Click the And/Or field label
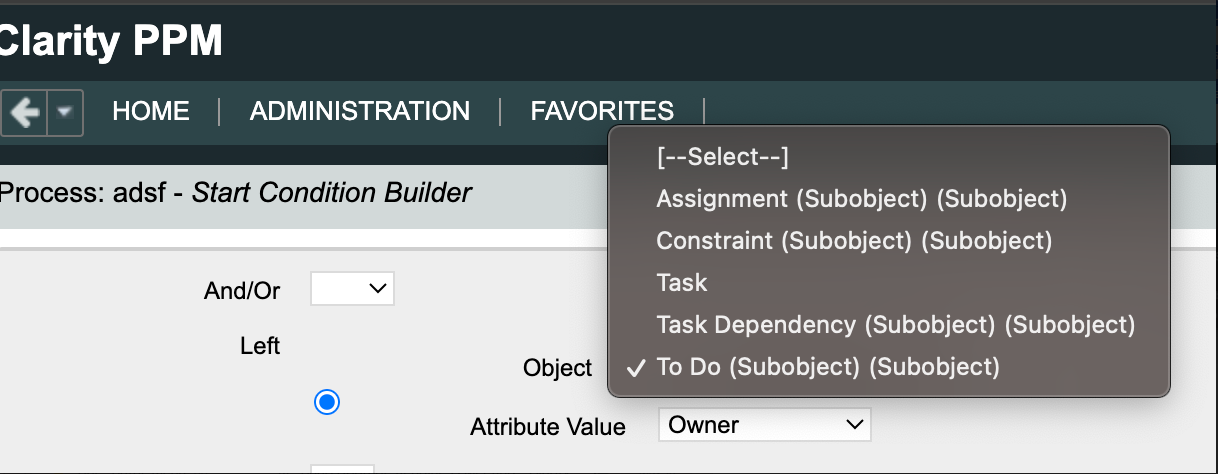The width and height of the screenshot is (1218, 474). (241, 291)
